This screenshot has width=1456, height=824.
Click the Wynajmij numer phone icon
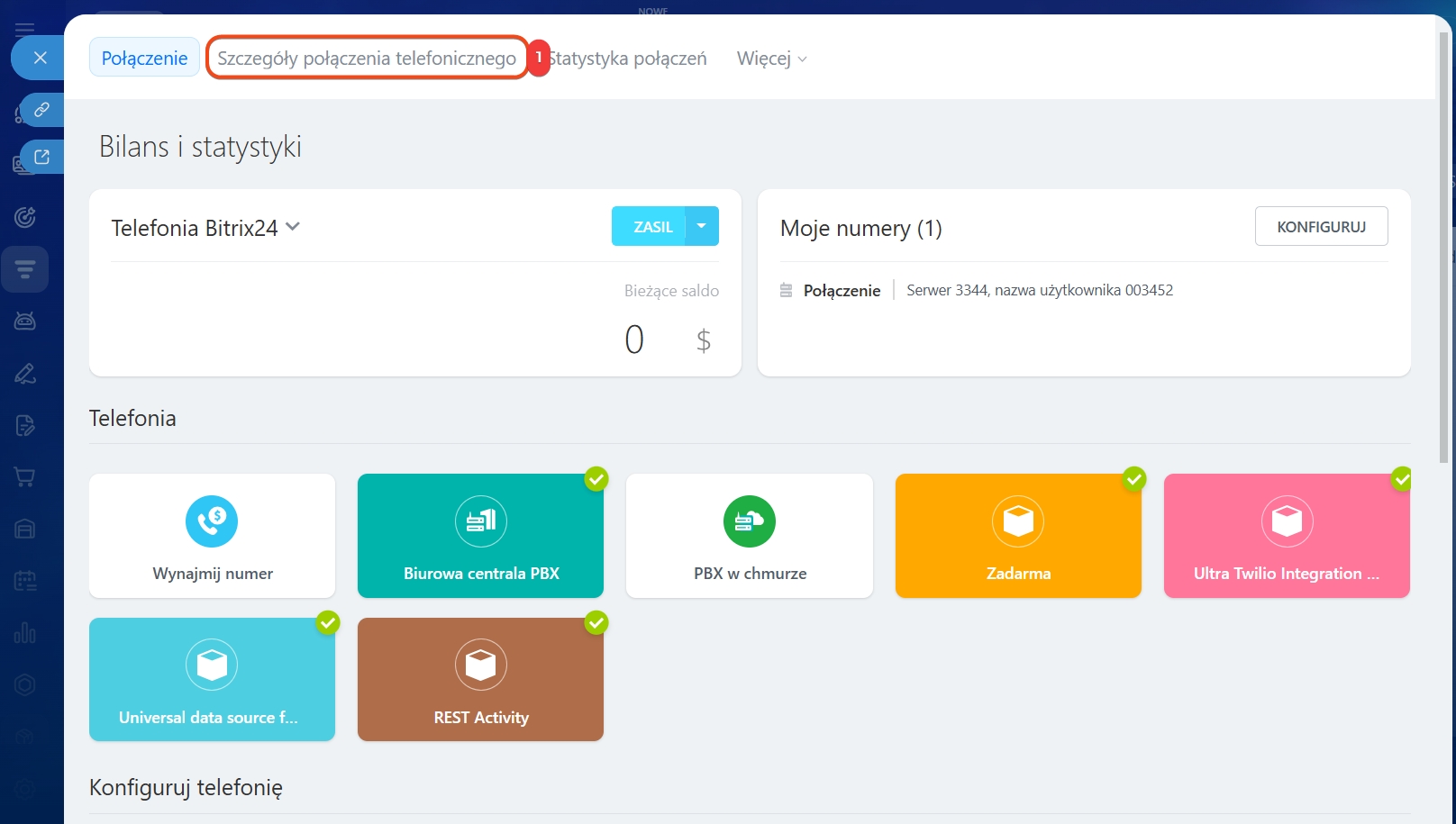[212, 521]
